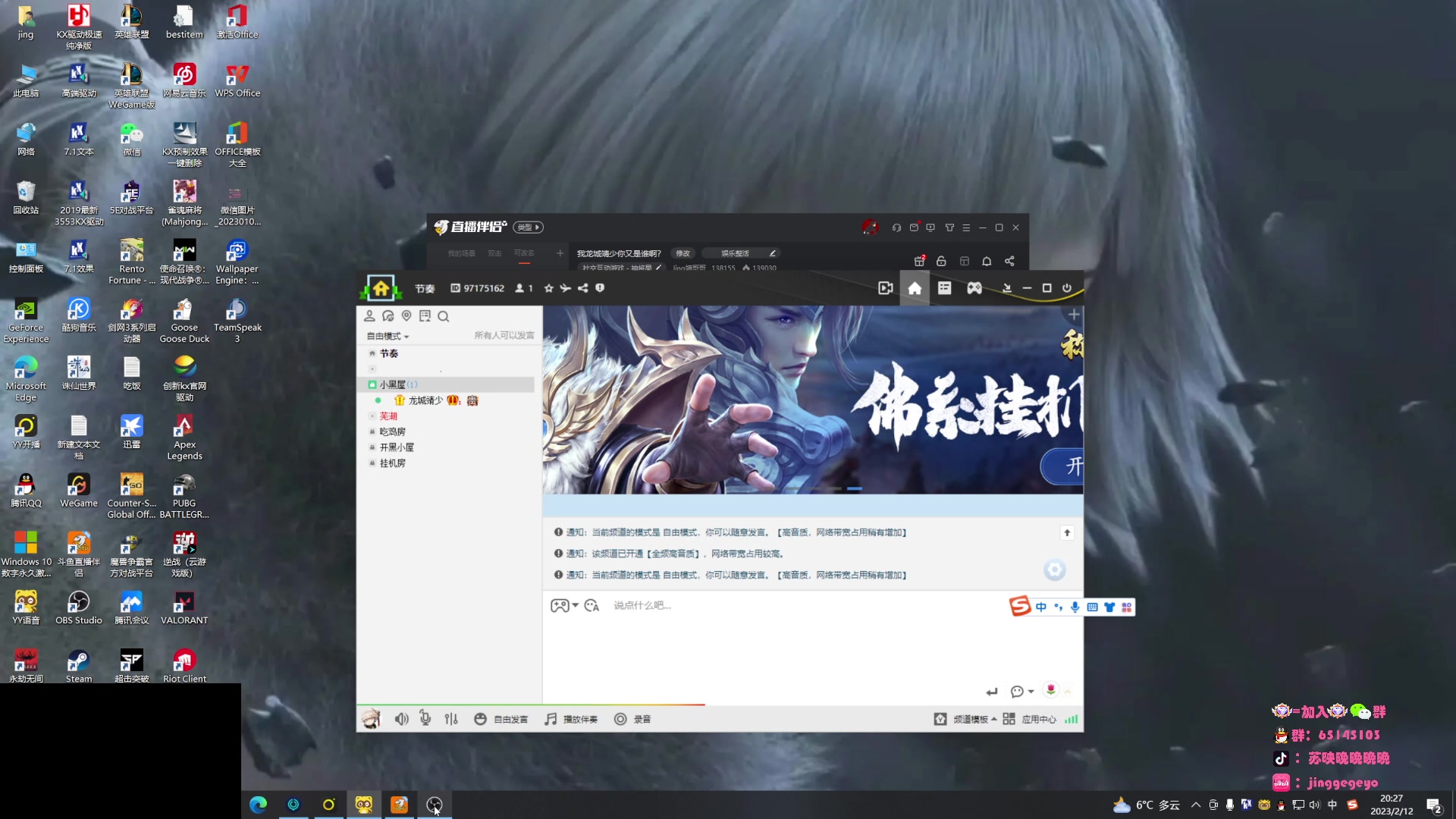
Task: Open the hamburger menu in 直播伴侣
Action: pyautogui.click(x=966, y=227)
